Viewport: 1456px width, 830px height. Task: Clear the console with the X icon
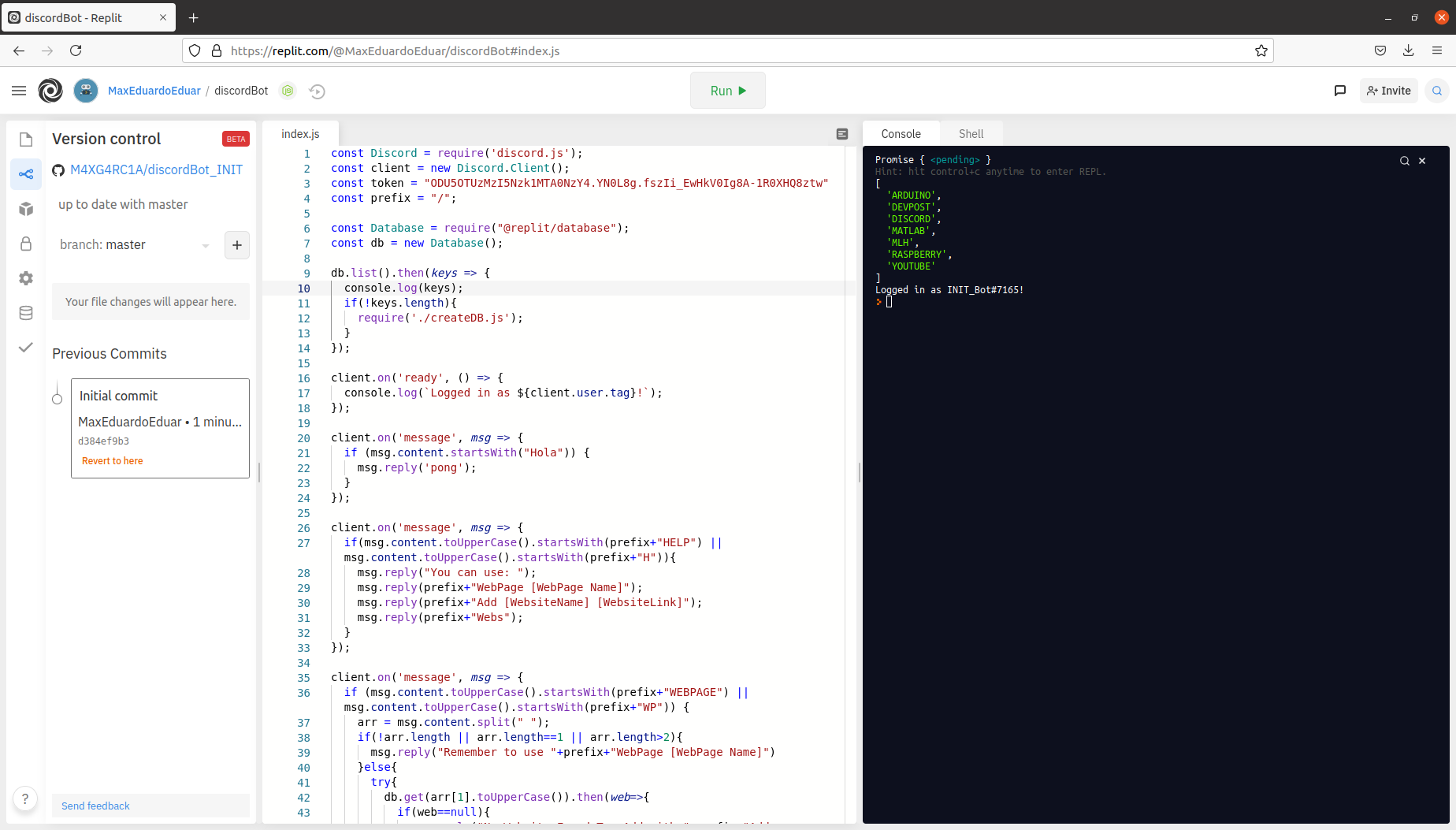tap(1422, 161)
